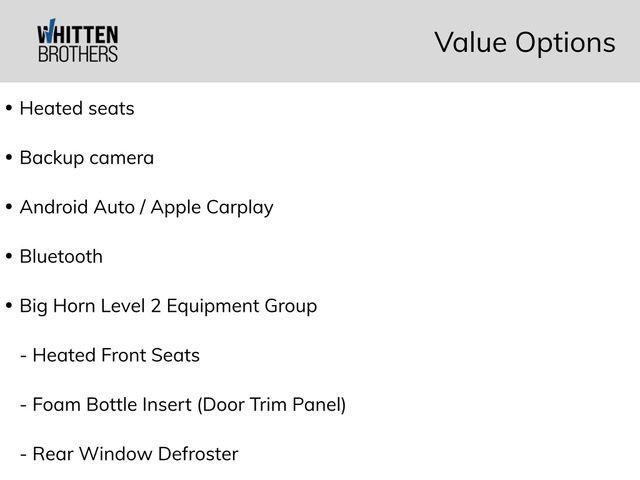The width and height of the screenshot is (640, 480).
Task: Click the word BROTHERS in the logo
Action: (77, 54)
